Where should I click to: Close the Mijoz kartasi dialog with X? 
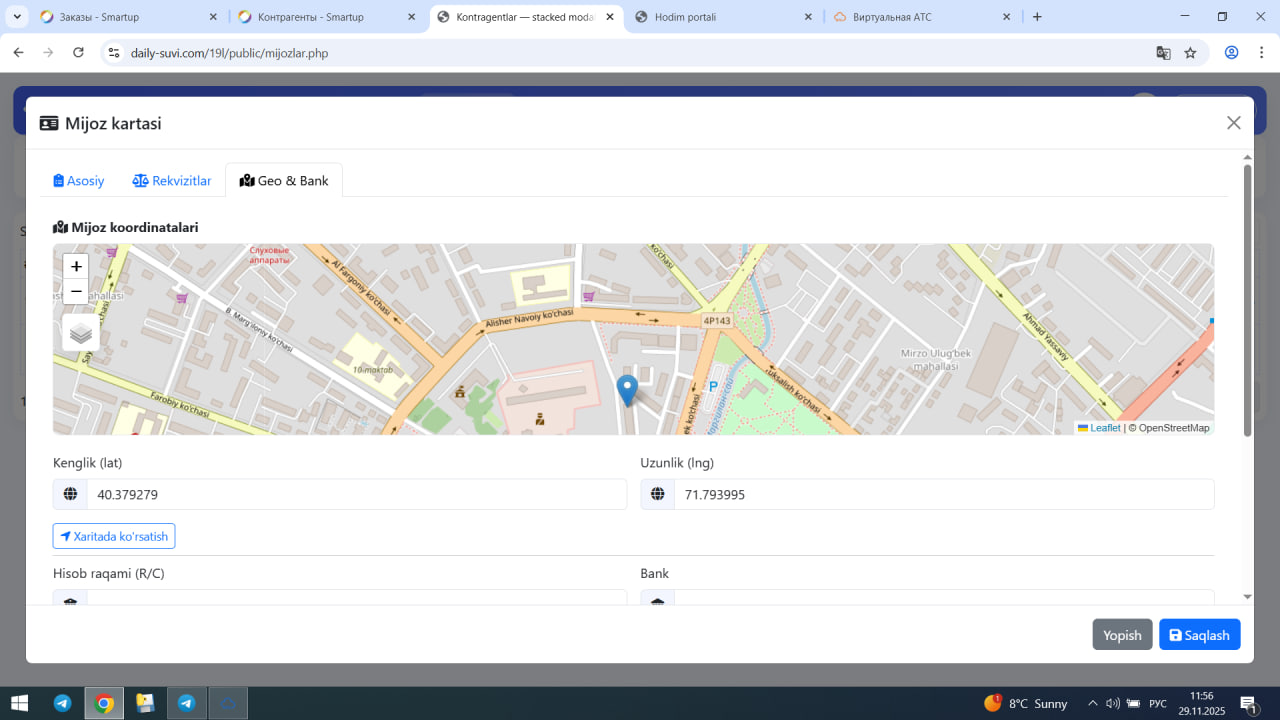[1233, 123]
